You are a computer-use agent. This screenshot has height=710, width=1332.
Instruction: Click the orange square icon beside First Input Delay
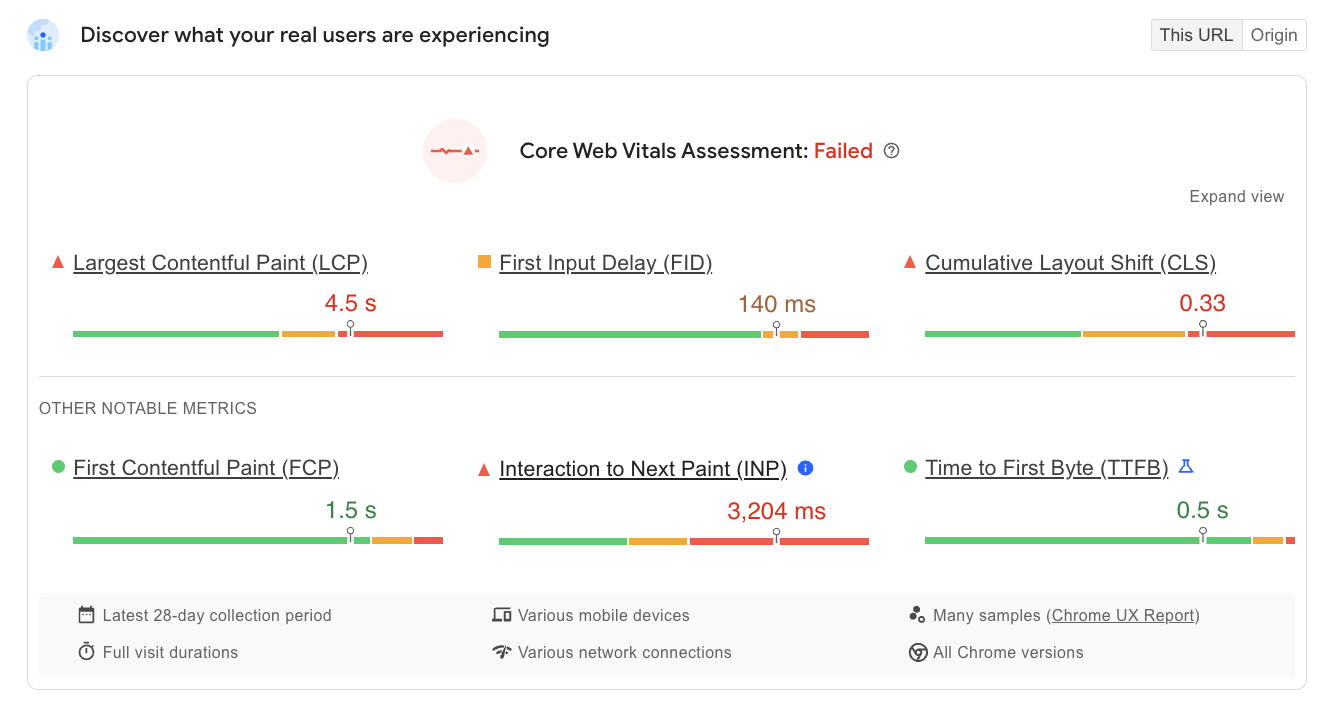[x=484, y=262]
